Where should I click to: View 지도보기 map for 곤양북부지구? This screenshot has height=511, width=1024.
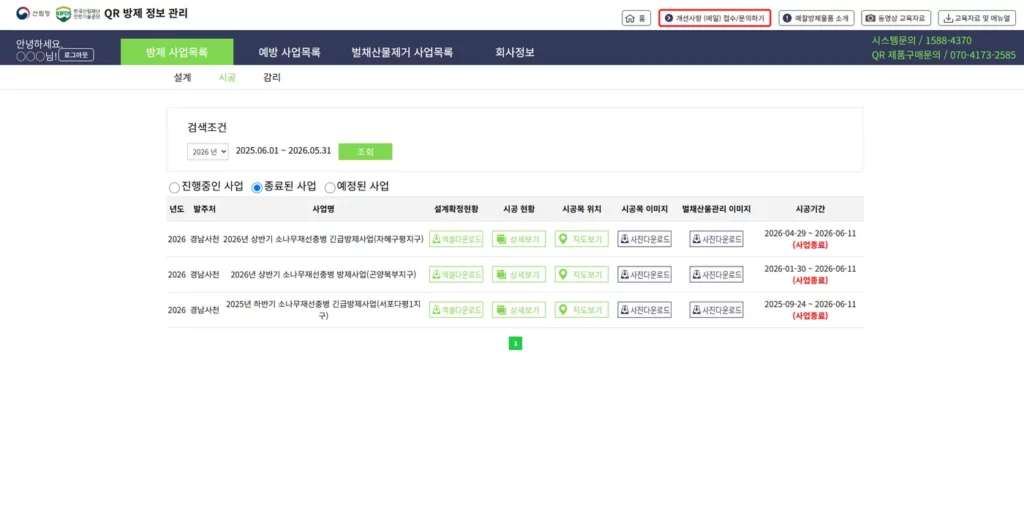pyautogui.click(x=581, y=274)
